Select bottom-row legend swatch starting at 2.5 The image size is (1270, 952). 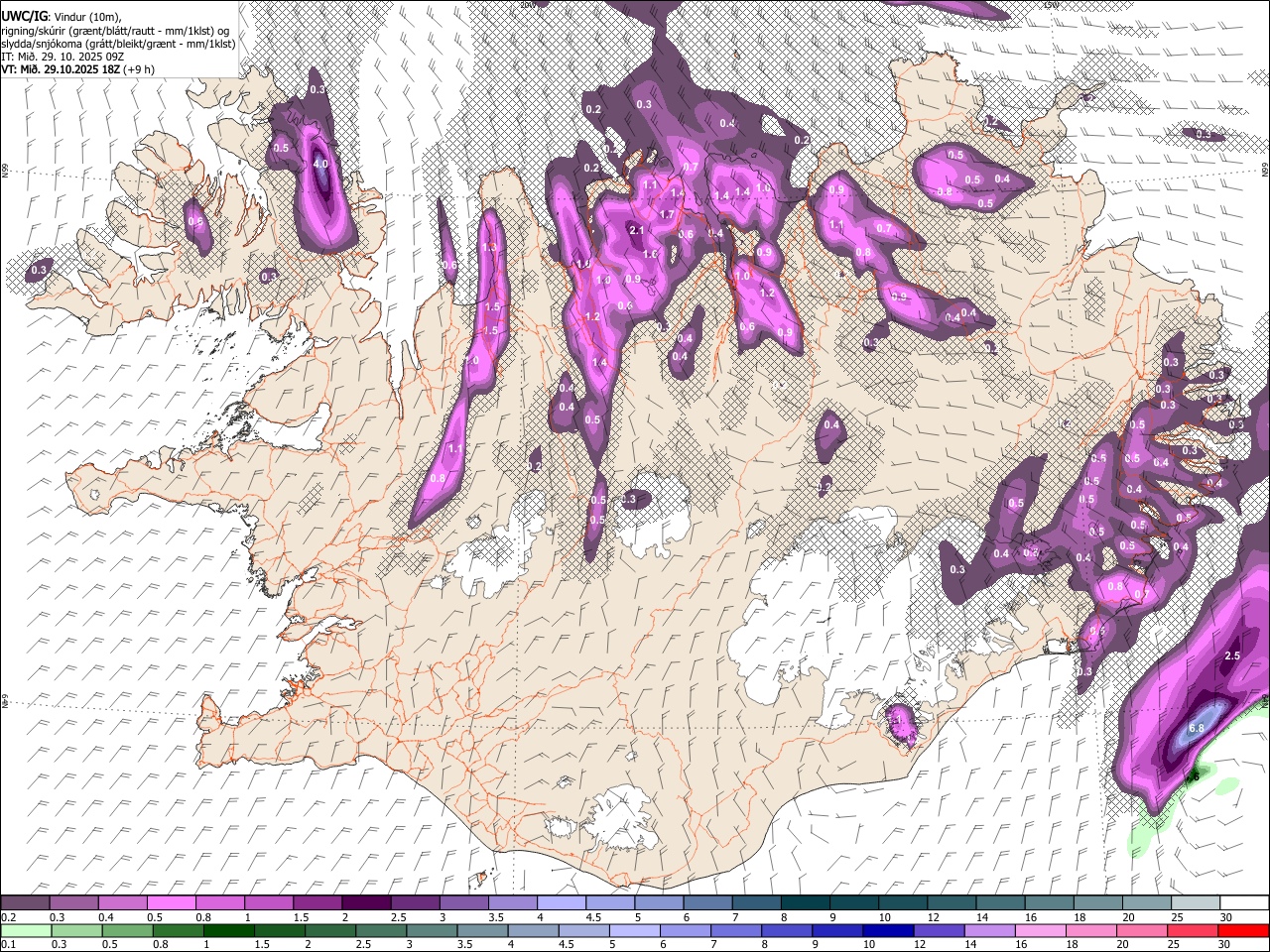(x=381, y=931)
